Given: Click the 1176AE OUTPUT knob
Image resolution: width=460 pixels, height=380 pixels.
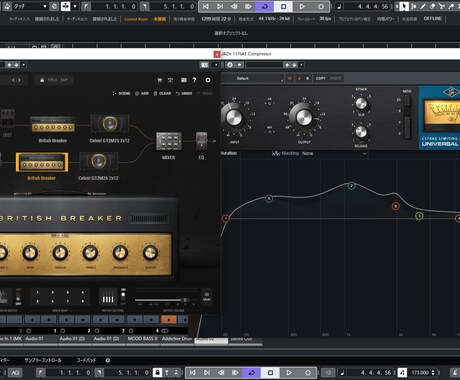Looking at the screenshot, I should point(304,117).
